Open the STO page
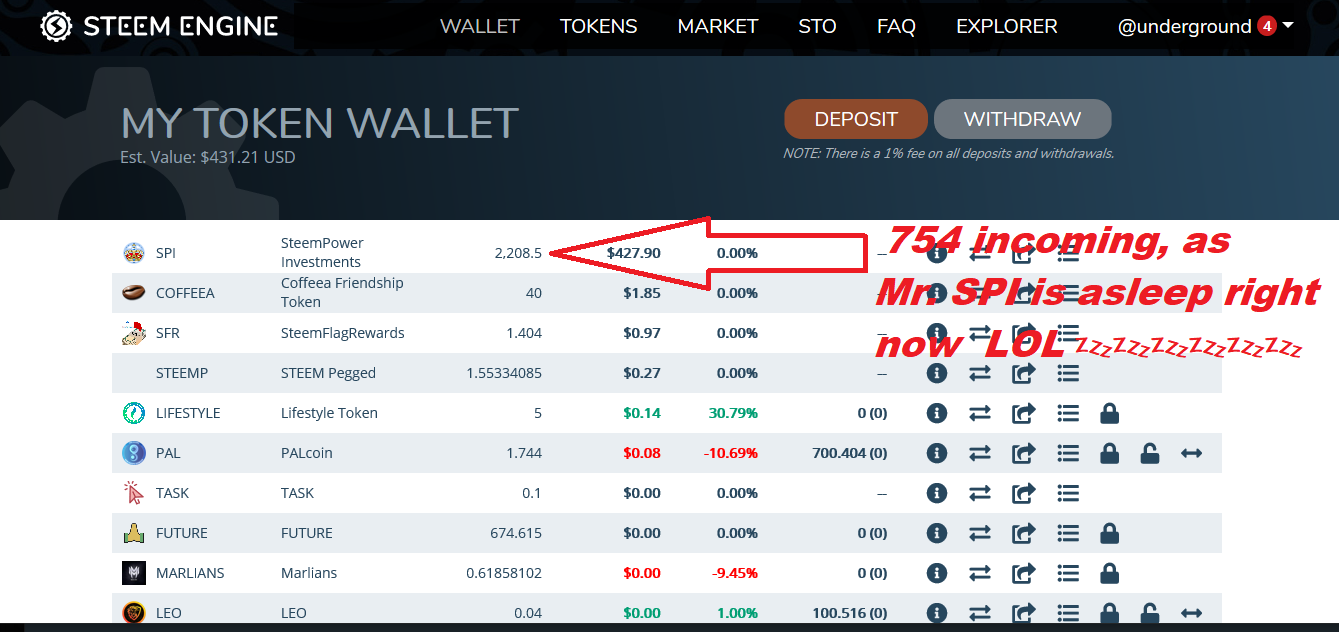The width and height of the screenshot is (1339, 632). [x=817, y=27]
